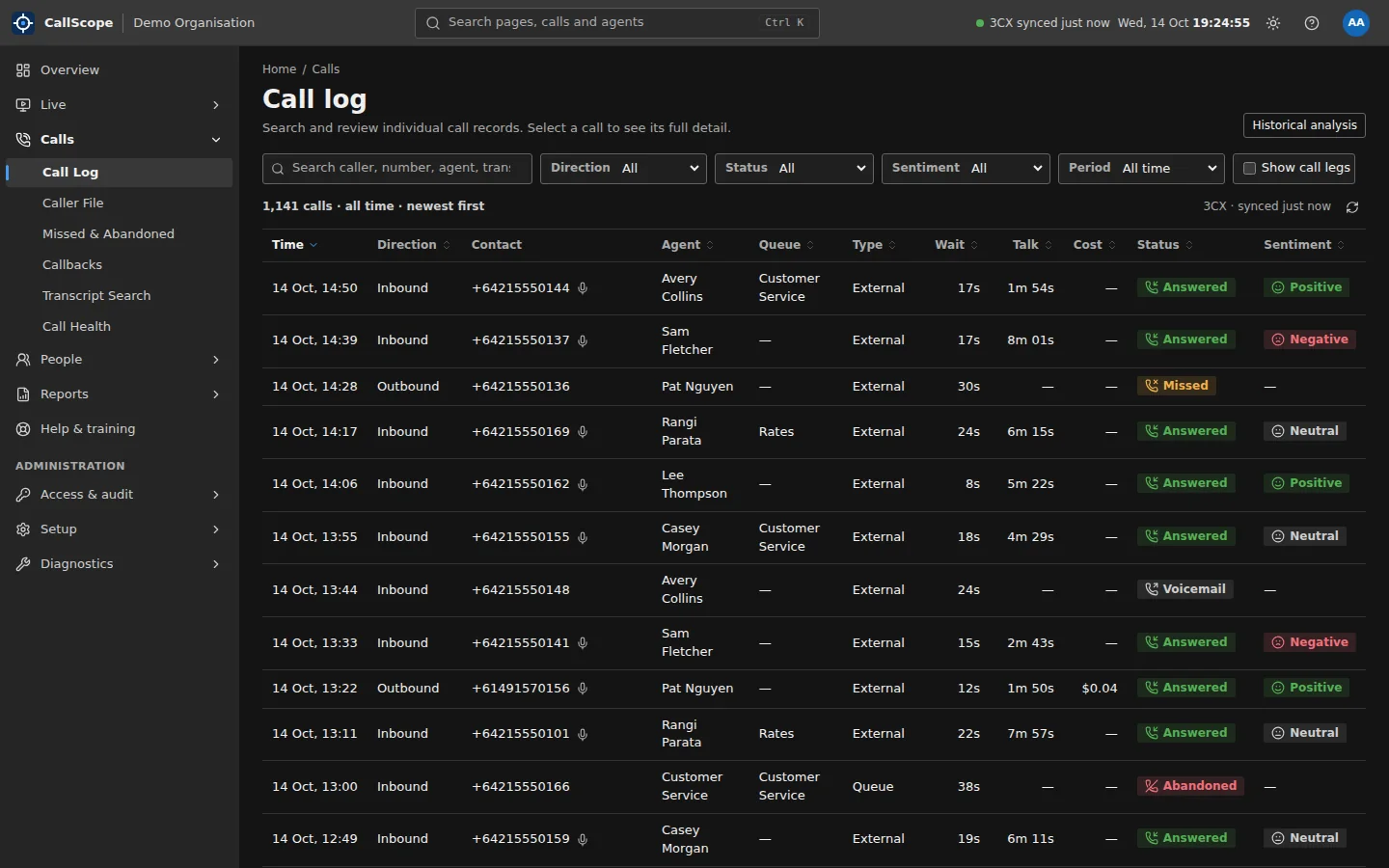This screenshot has height=868, width=1389.
Task: Open Caller File in the sidebar
Action: tap(120, 203)
